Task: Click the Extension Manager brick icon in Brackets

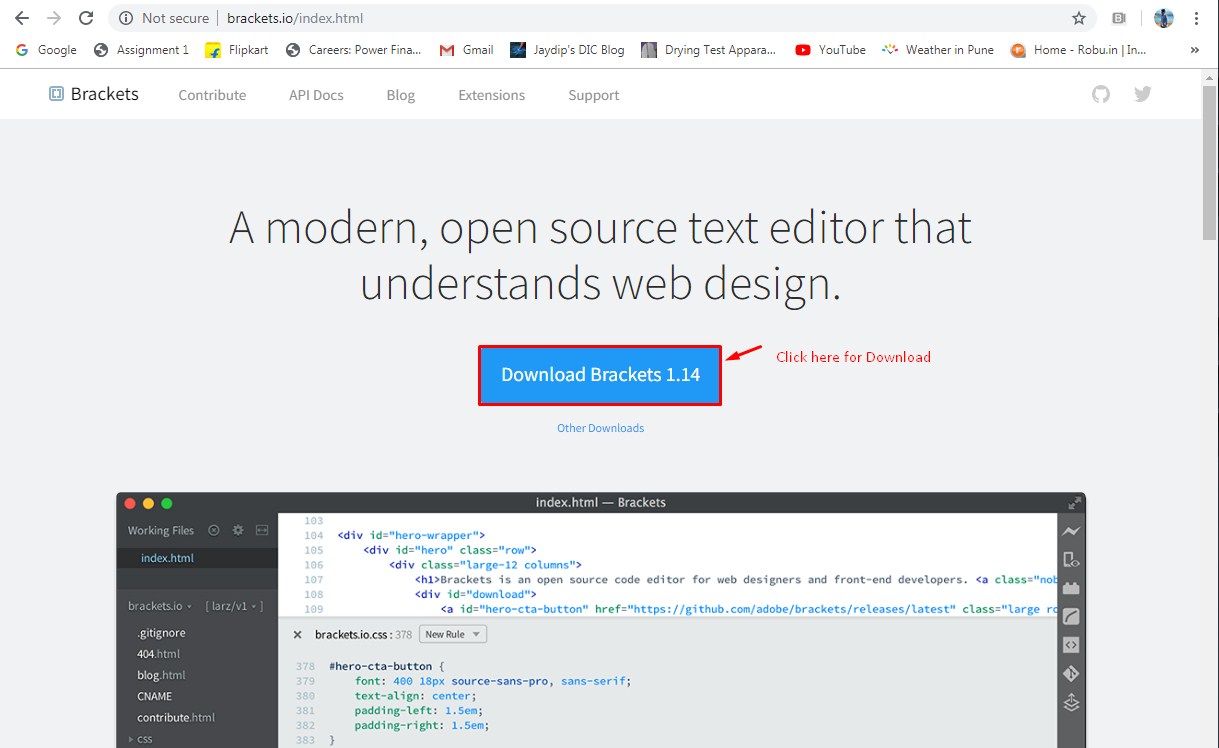Action: tap(1071, 588)
